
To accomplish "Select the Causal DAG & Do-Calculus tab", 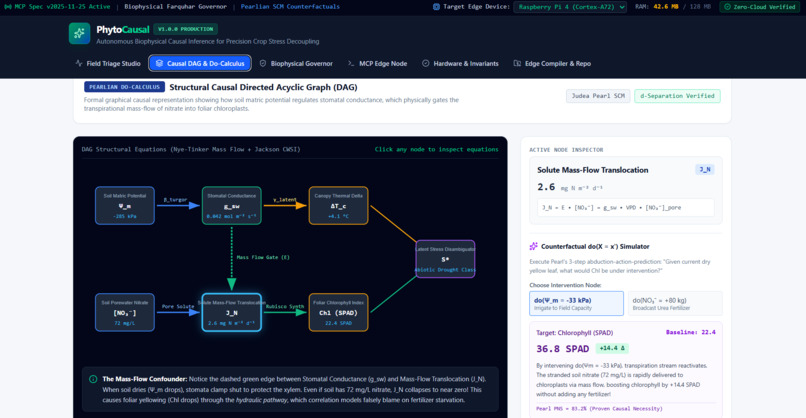I will pyautogui.click(x=200, y=63).
